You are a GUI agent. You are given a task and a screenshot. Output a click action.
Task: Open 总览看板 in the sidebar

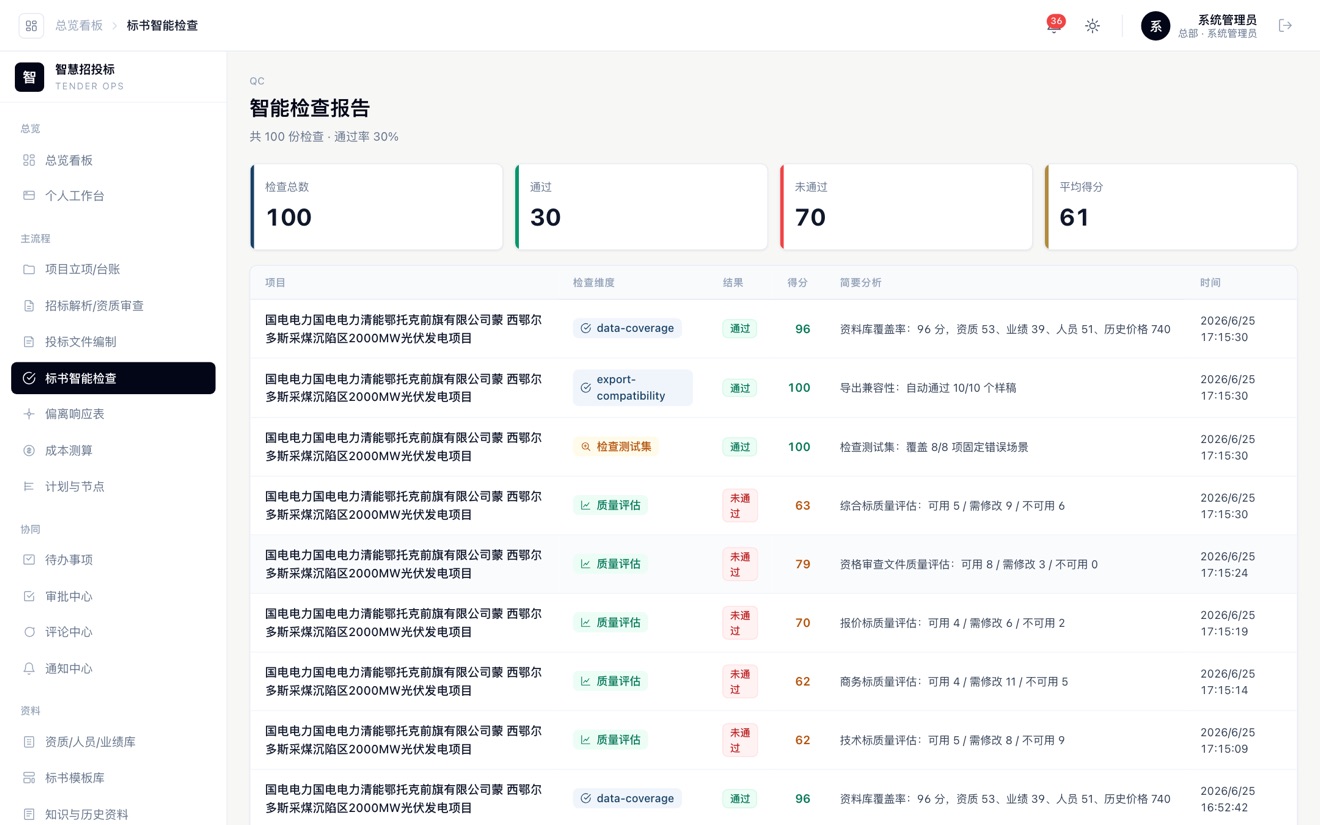[x=113, y=160]
